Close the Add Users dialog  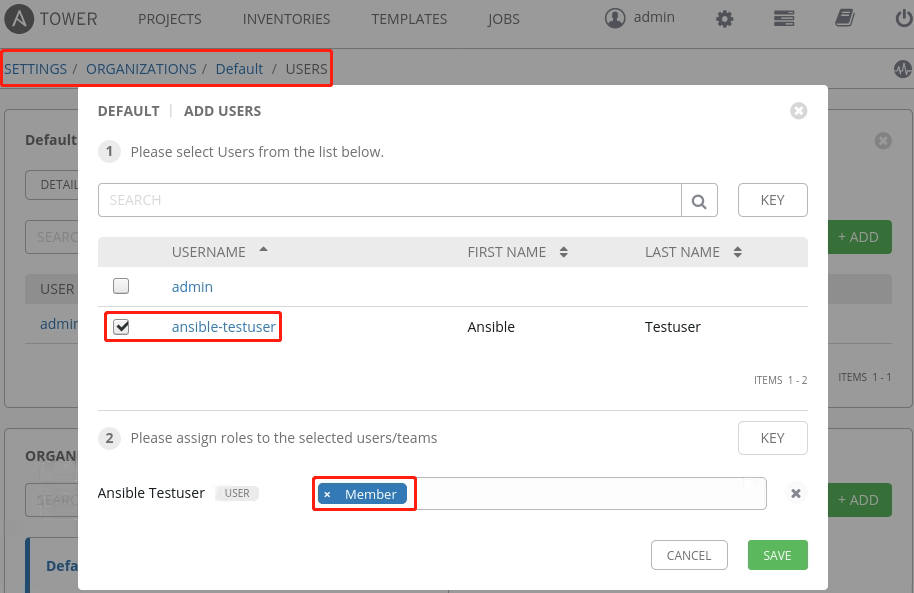[x=798, y=111]
